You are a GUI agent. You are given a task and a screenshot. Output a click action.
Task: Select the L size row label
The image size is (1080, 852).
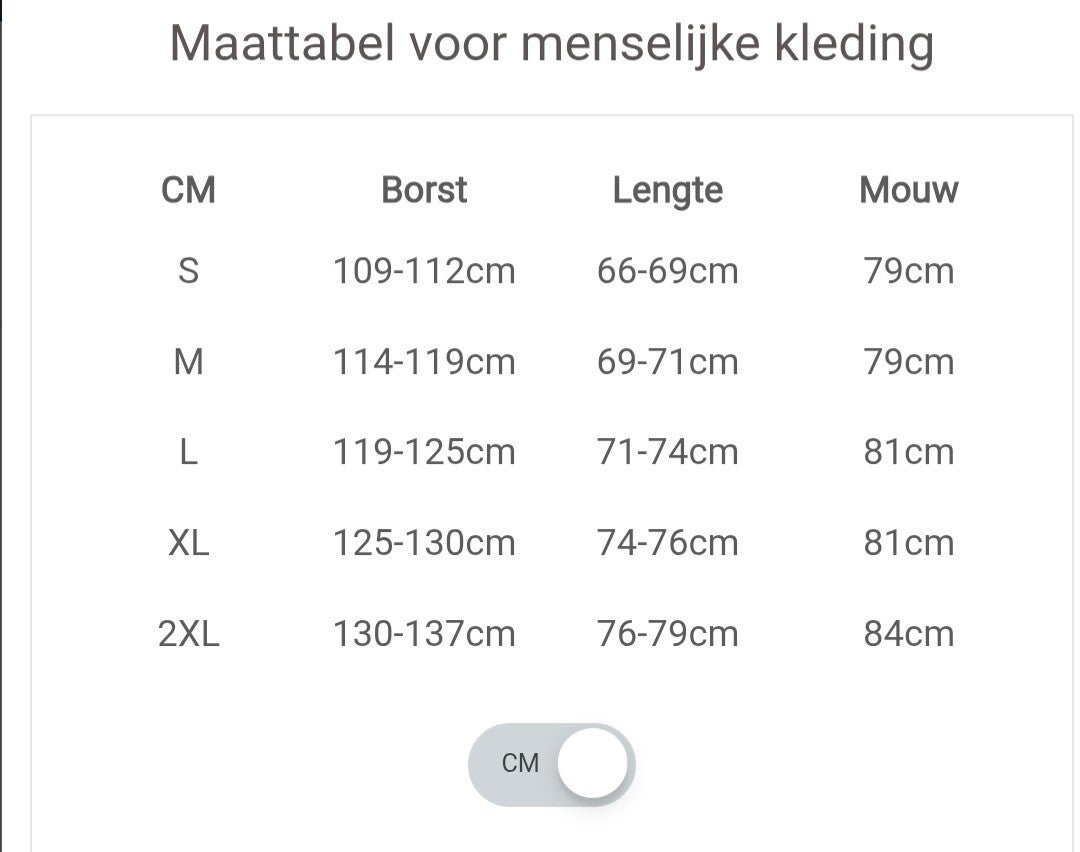pyautogui.click(x=188, y=452)
